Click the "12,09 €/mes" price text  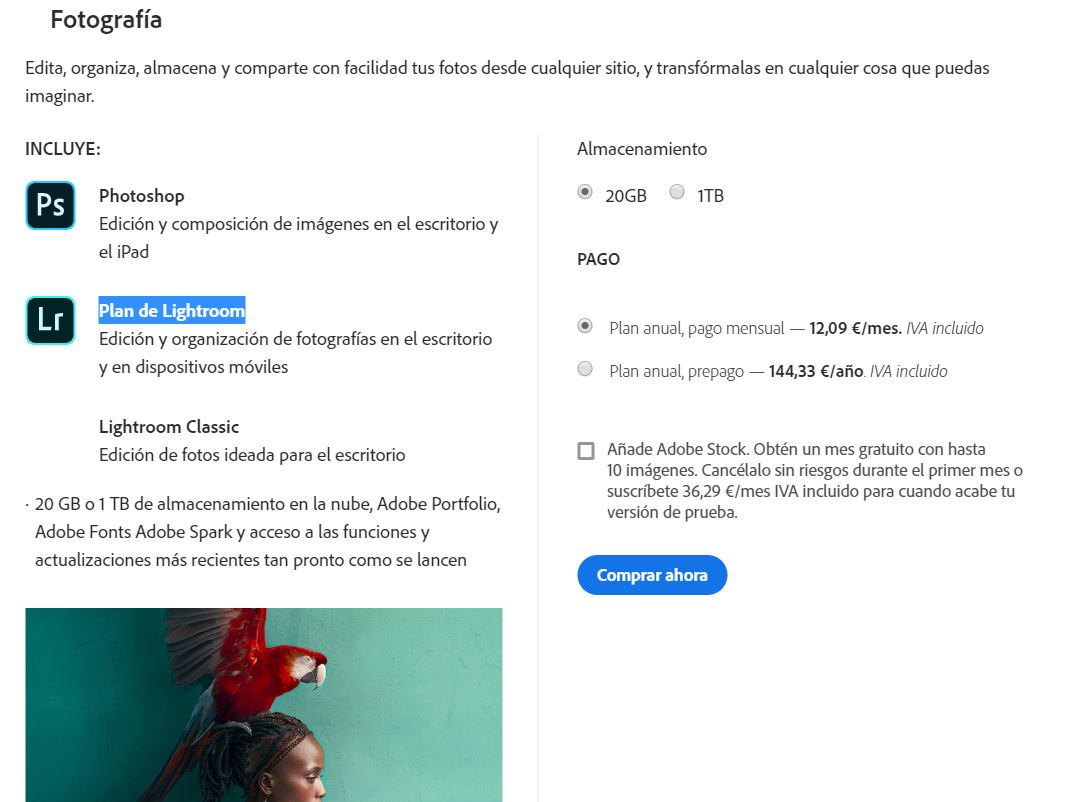coord(855,328)
